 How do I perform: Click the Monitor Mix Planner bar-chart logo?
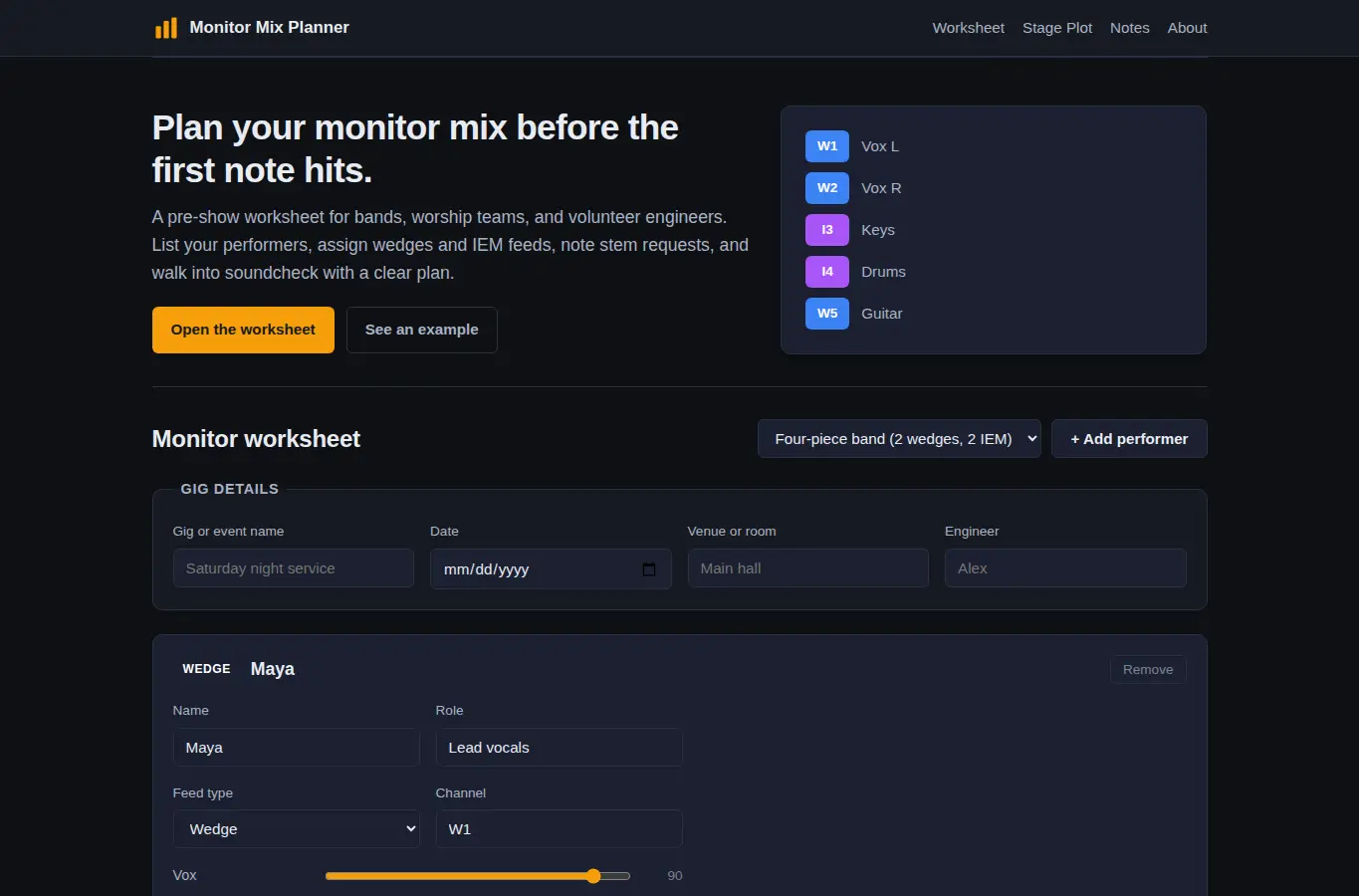166,28
